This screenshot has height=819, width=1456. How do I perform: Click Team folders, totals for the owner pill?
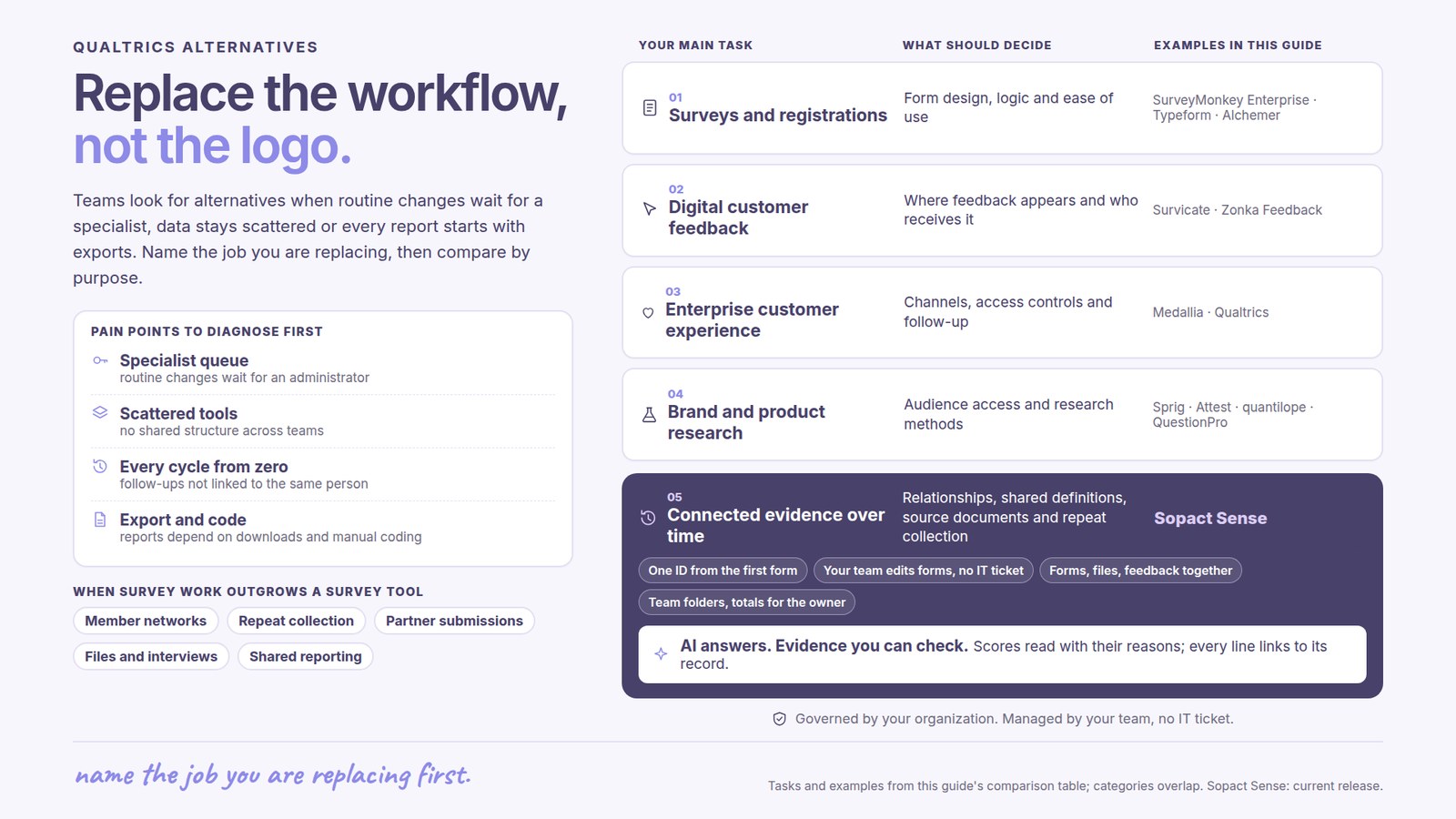[747, 602]
